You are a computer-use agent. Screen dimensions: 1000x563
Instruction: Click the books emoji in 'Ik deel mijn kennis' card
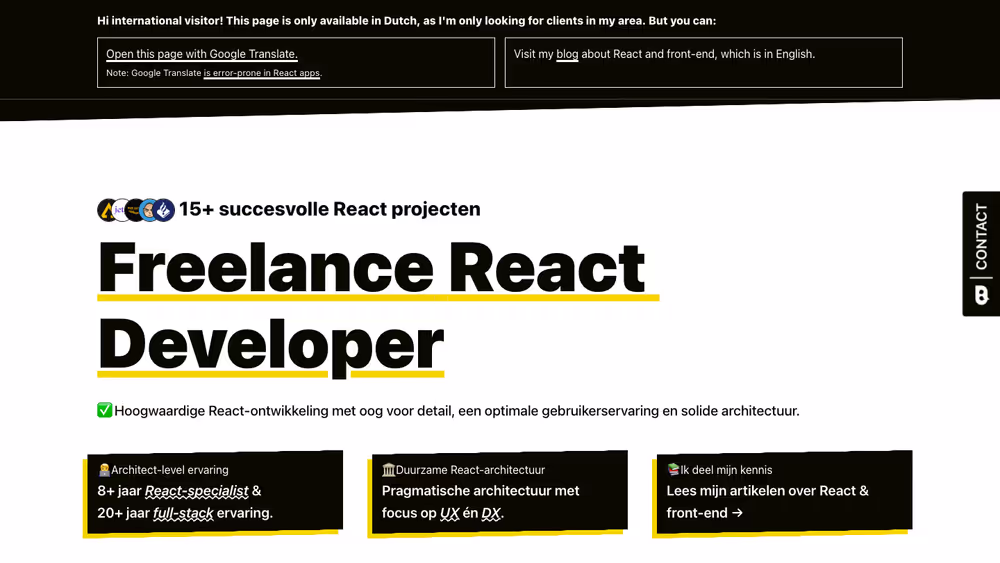(x=673, y=470)
